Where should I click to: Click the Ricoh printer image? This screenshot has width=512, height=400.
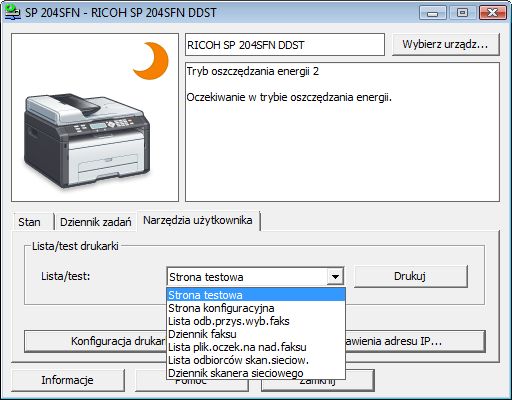point(87,141)
